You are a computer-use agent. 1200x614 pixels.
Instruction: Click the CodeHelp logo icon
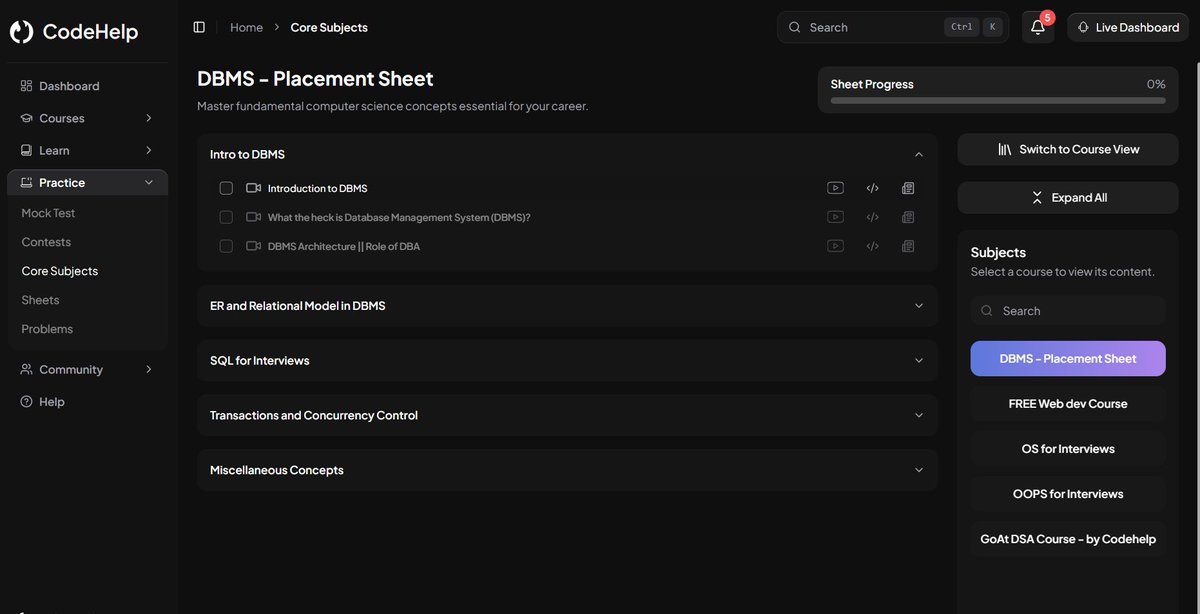click(x=22, y=32)
